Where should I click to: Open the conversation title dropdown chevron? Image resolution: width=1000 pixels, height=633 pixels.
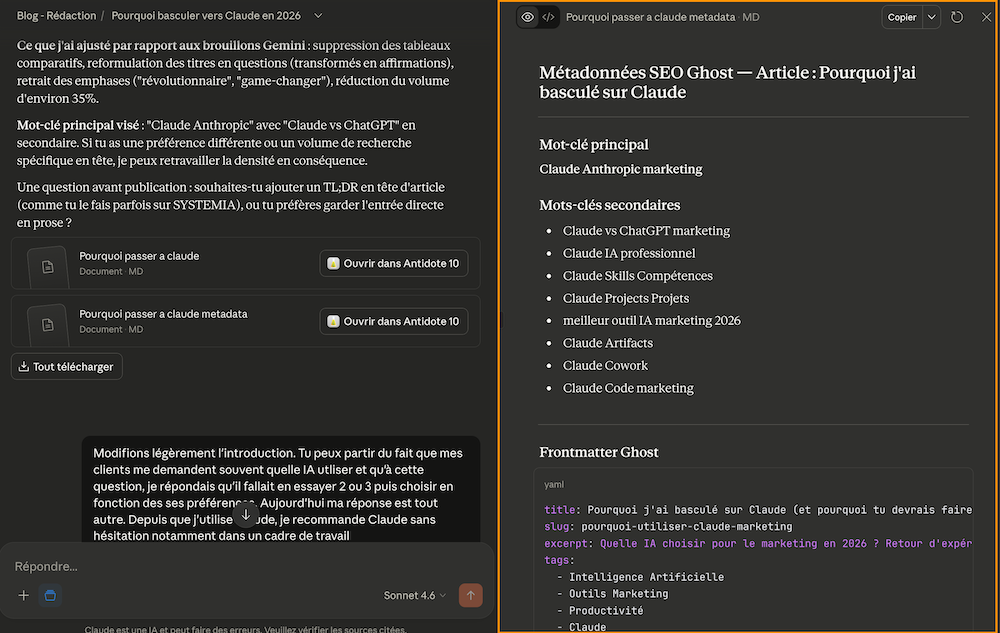pyautogui.click(x=318, y=15)
